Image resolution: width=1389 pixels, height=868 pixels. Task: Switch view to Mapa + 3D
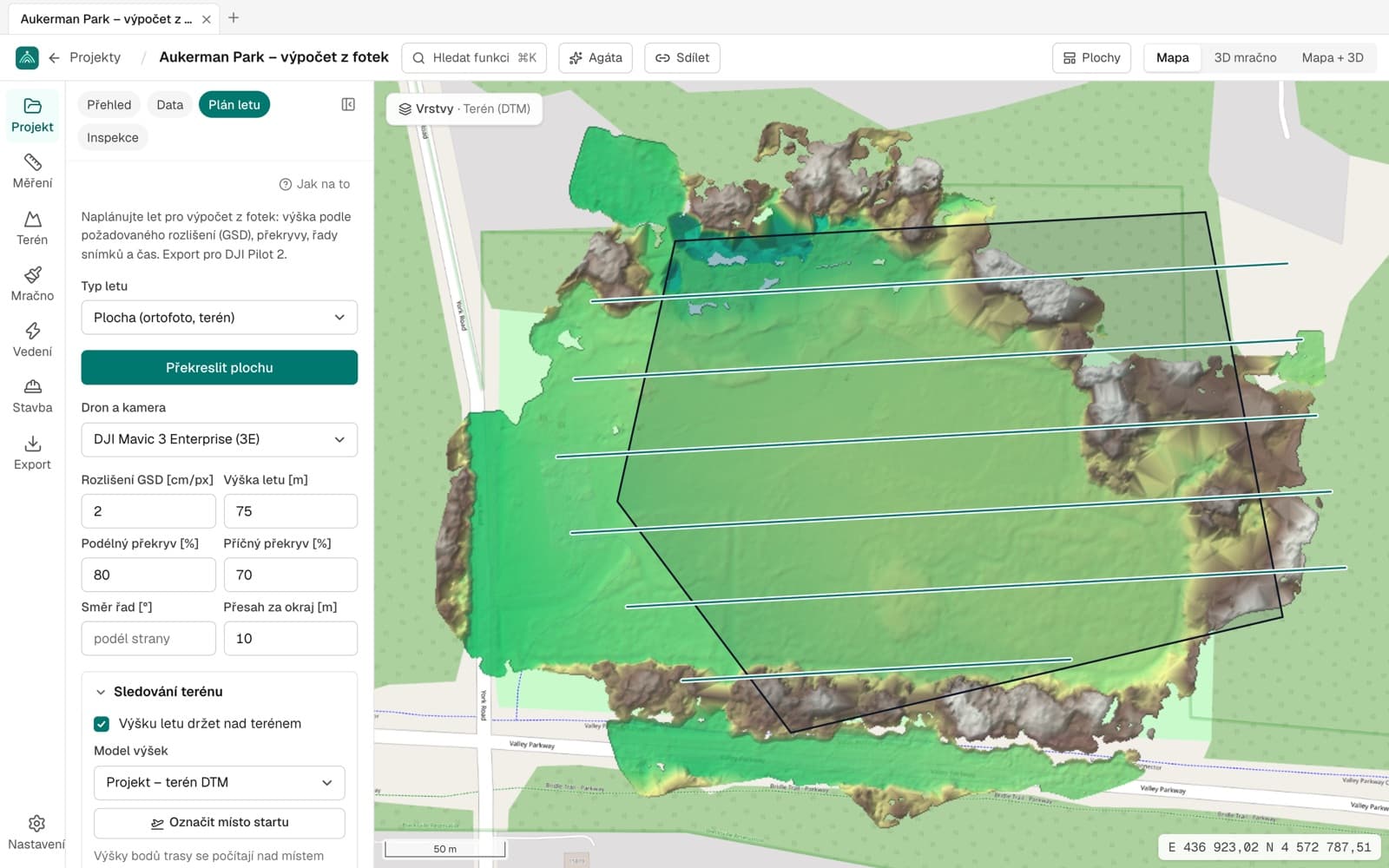point(1332,57)
